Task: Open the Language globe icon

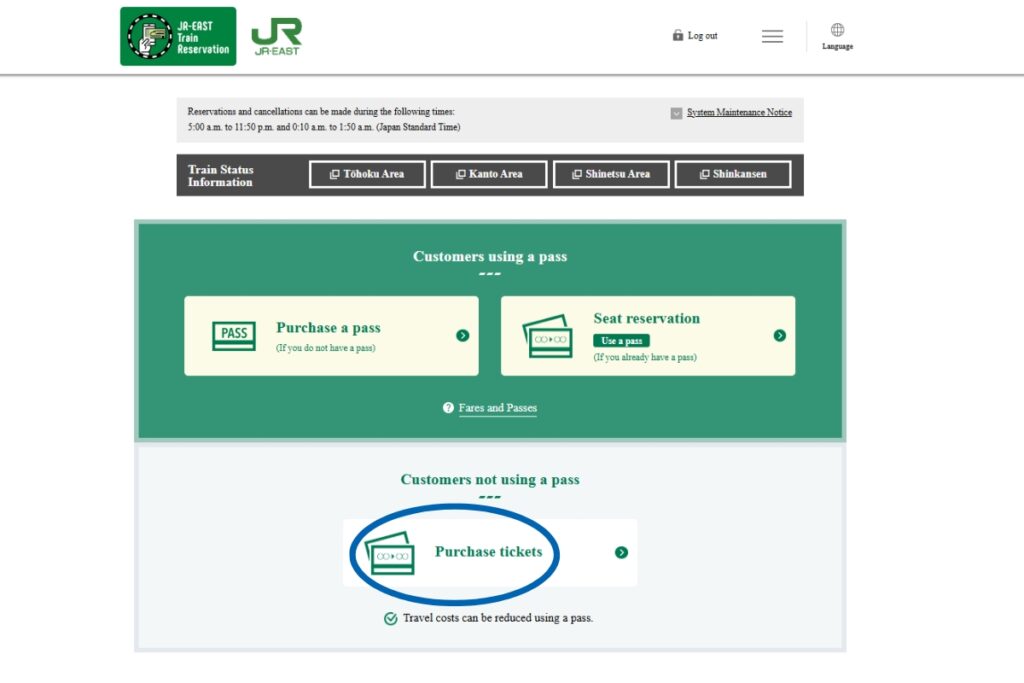Action: coord(836,30)
